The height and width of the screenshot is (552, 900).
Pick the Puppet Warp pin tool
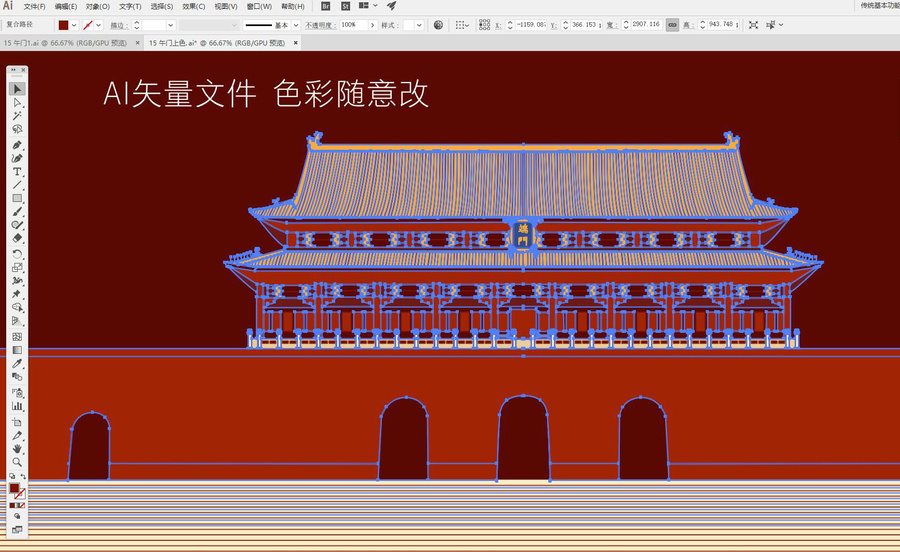tap(17, 294)
